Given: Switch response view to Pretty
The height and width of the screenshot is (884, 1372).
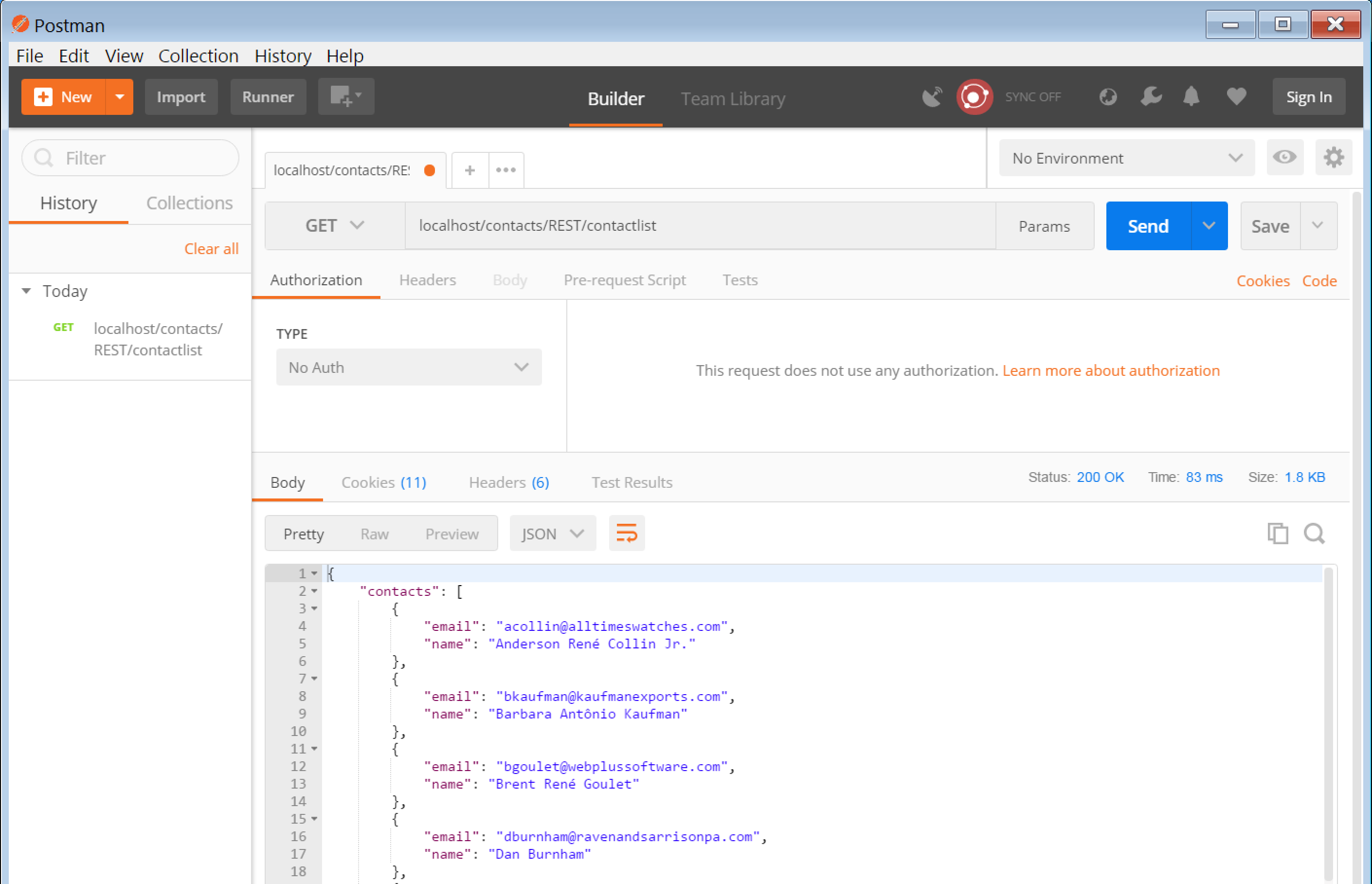Looking at the screenshot, I should coord(304,534).
